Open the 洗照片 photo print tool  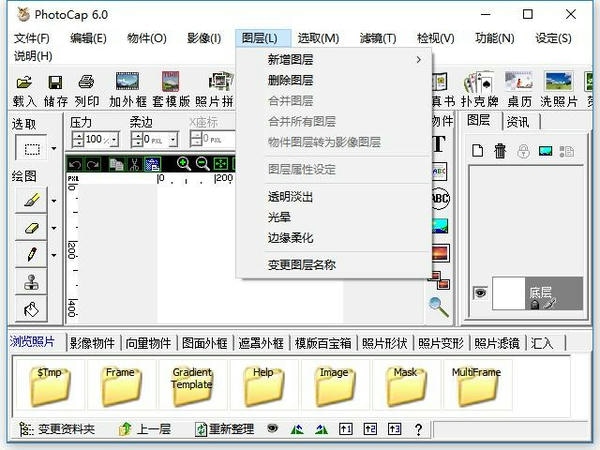(558, 82)
